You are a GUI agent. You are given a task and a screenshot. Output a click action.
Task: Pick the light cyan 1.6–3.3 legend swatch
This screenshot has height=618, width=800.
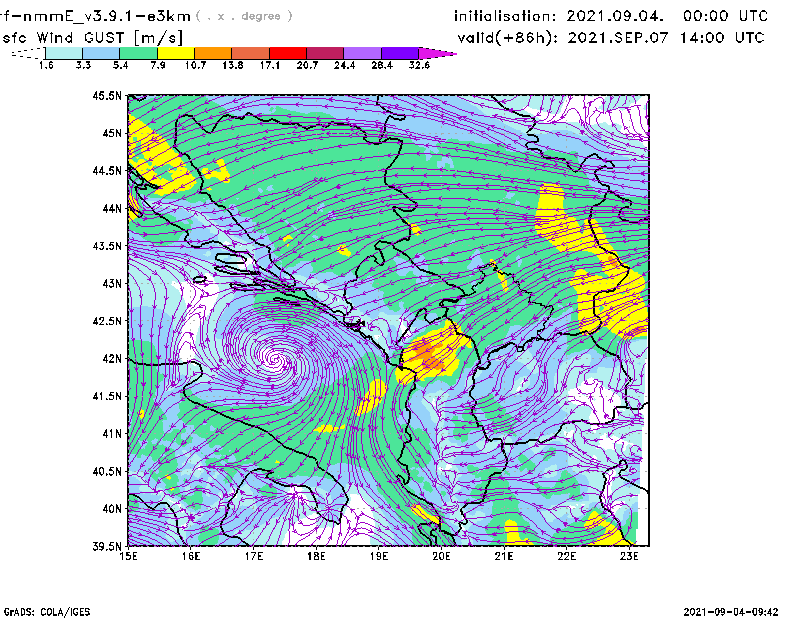(64, 53)
